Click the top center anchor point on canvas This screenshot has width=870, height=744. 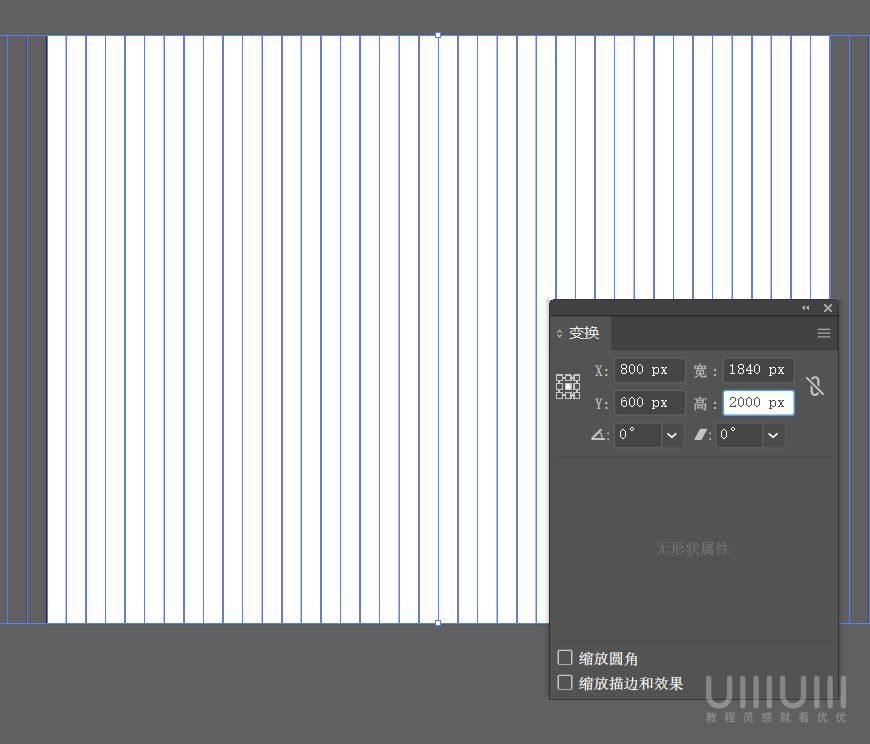(x=438, y=35)
